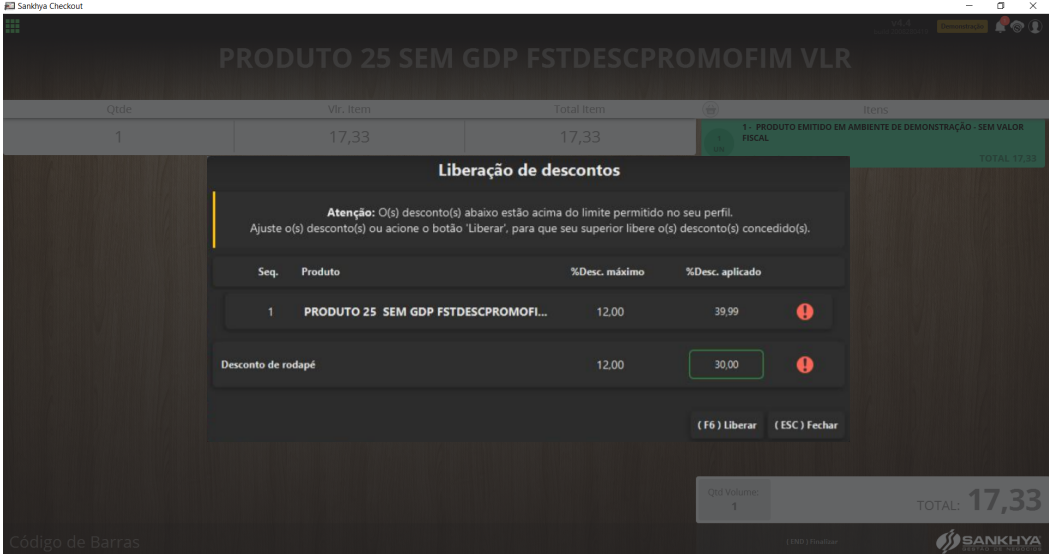Screen dimensions: 1049x554
Task: Select item 1 in the Itens list
Action: pyautogui.click(x=872, y=143)
